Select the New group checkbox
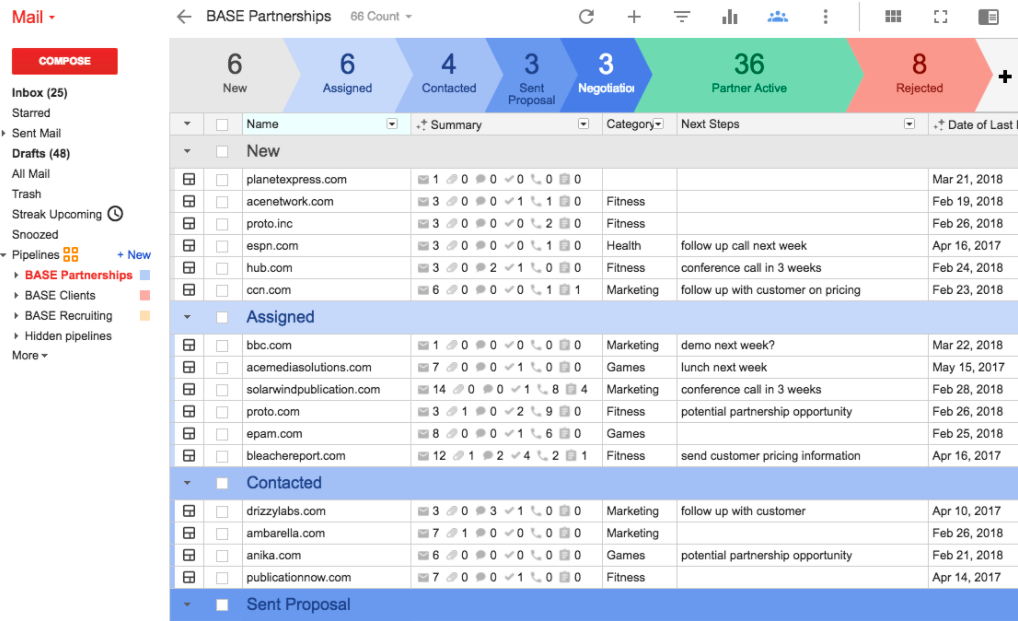Image resolution: width=1018 pixels, height=621 pixels. [222, 151]
